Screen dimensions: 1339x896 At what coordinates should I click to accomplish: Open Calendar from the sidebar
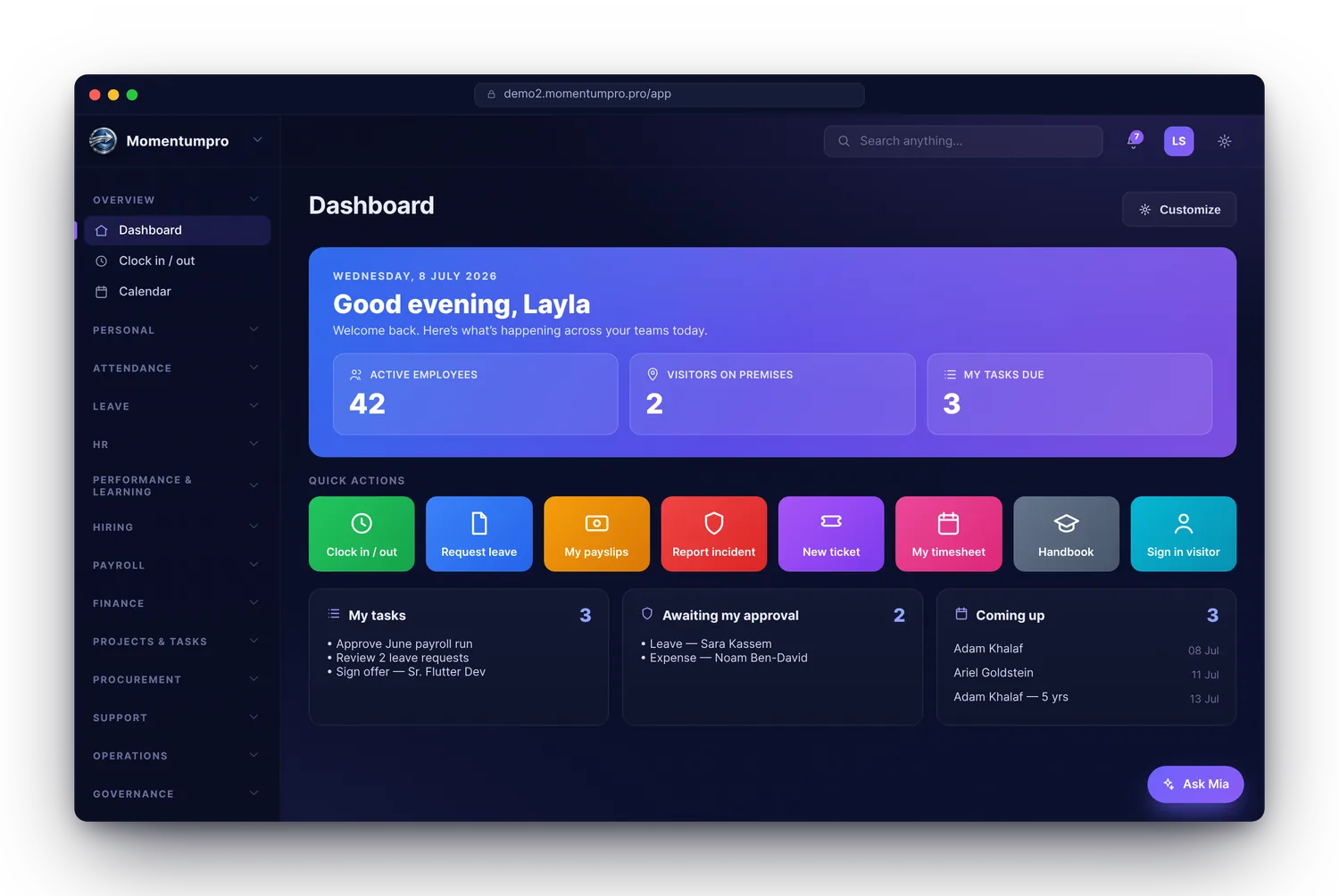177,292
